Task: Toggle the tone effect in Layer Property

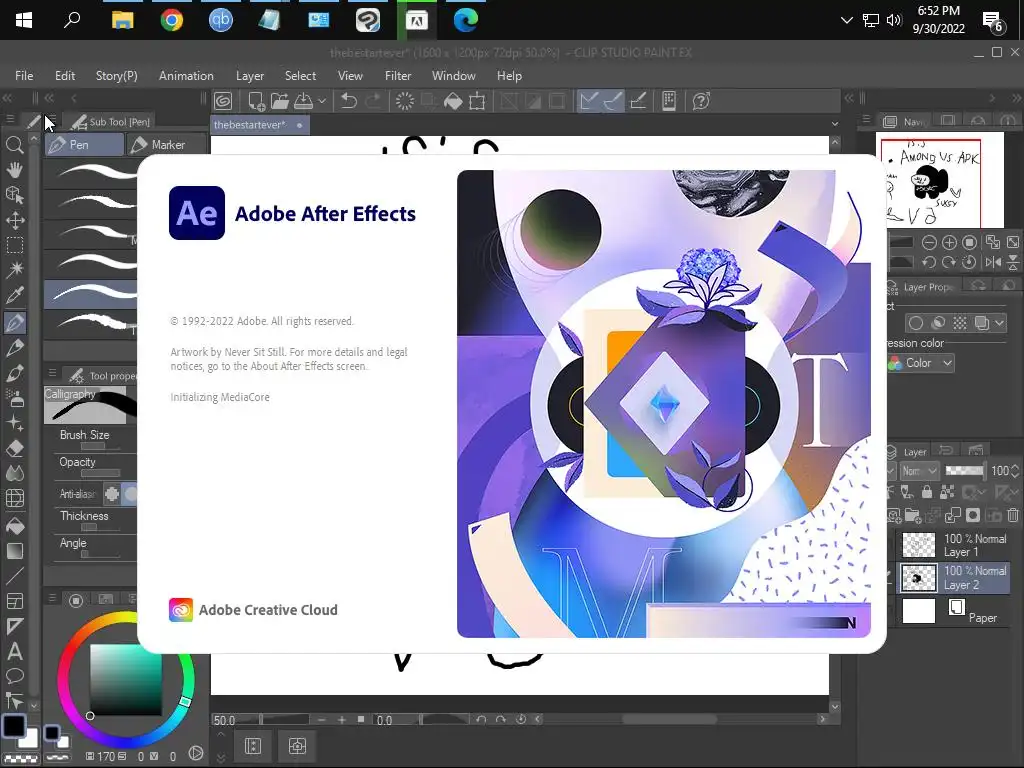Action: pos(959,323)
